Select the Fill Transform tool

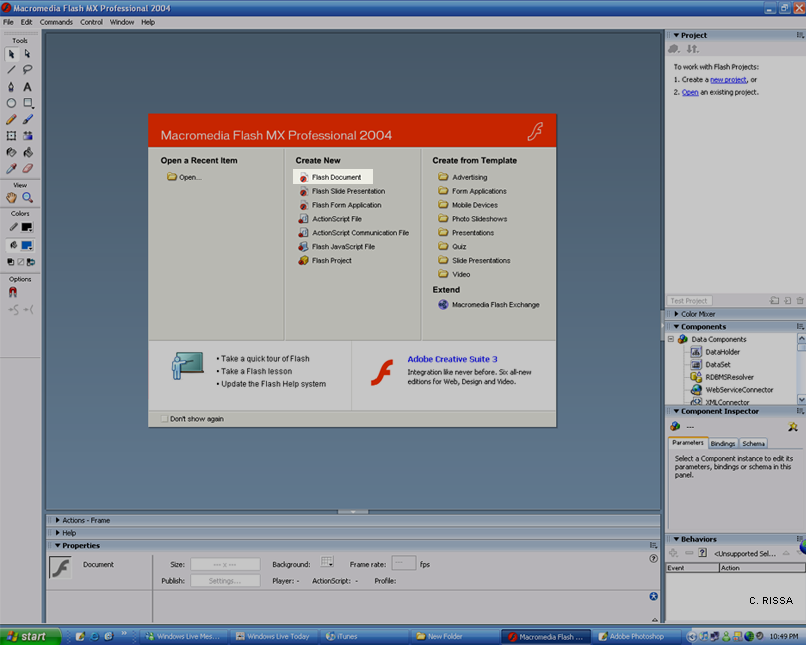28,136
